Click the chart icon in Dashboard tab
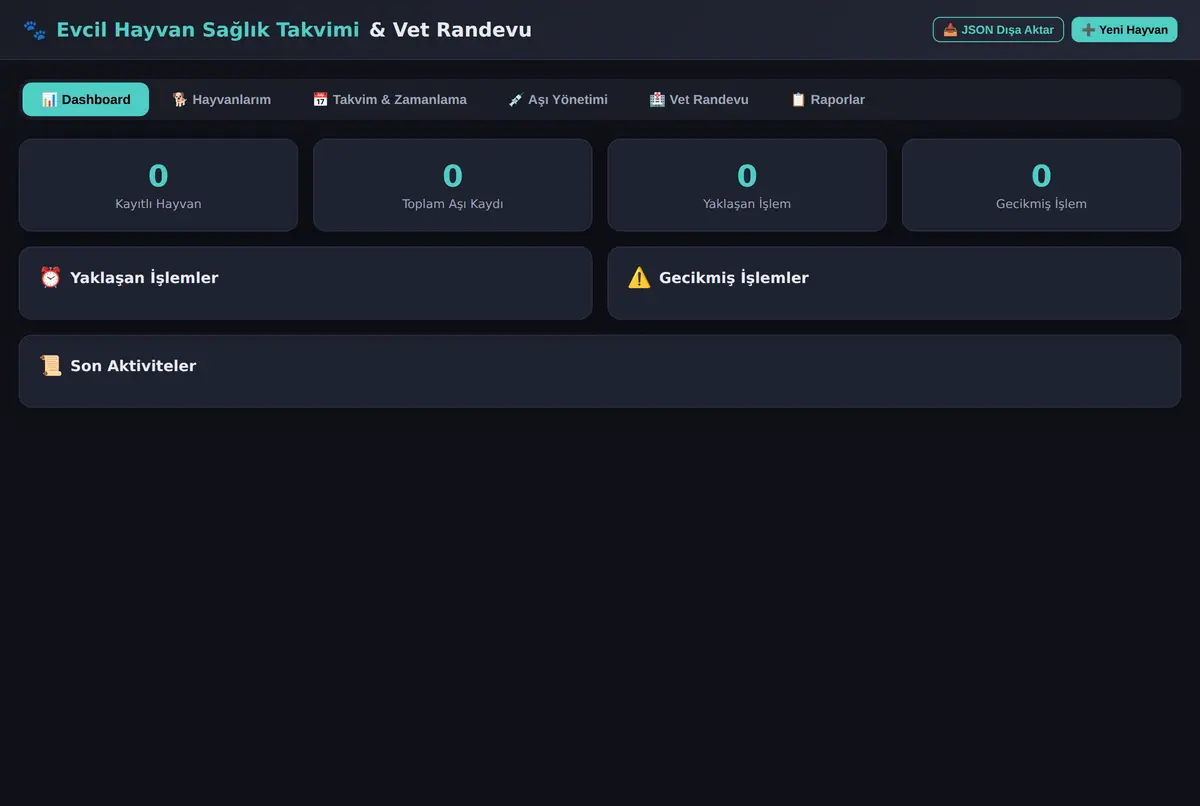Screen dimensions: 1200x806 (49, 99)
